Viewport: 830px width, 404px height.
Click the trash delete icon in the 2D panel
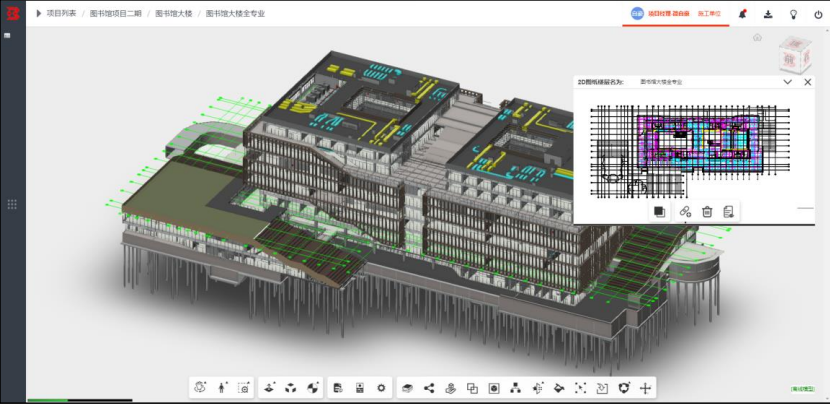coord(707,212)
